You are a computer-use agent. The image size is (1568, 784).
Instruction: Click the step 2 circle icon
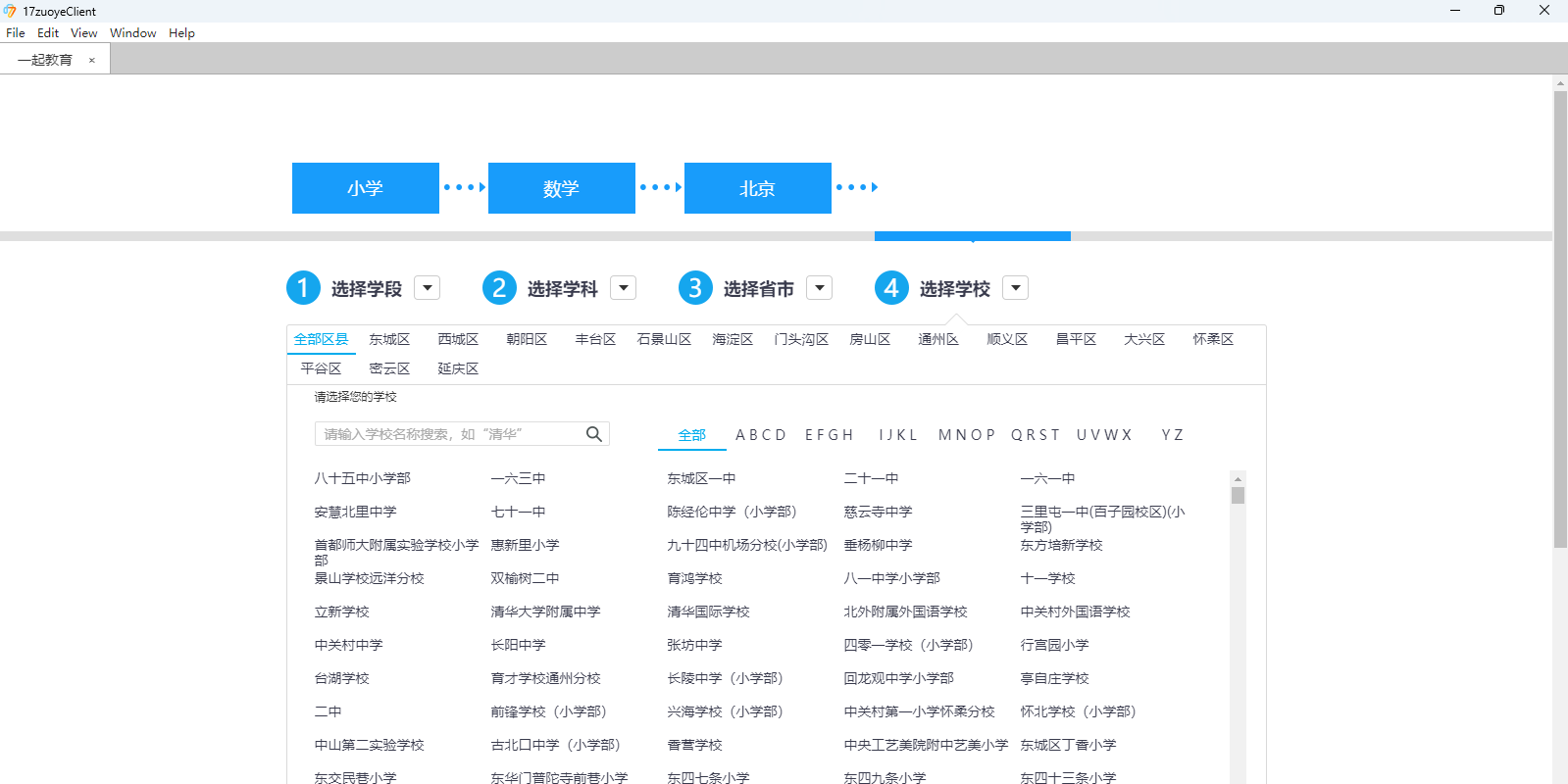coord(499,288)
